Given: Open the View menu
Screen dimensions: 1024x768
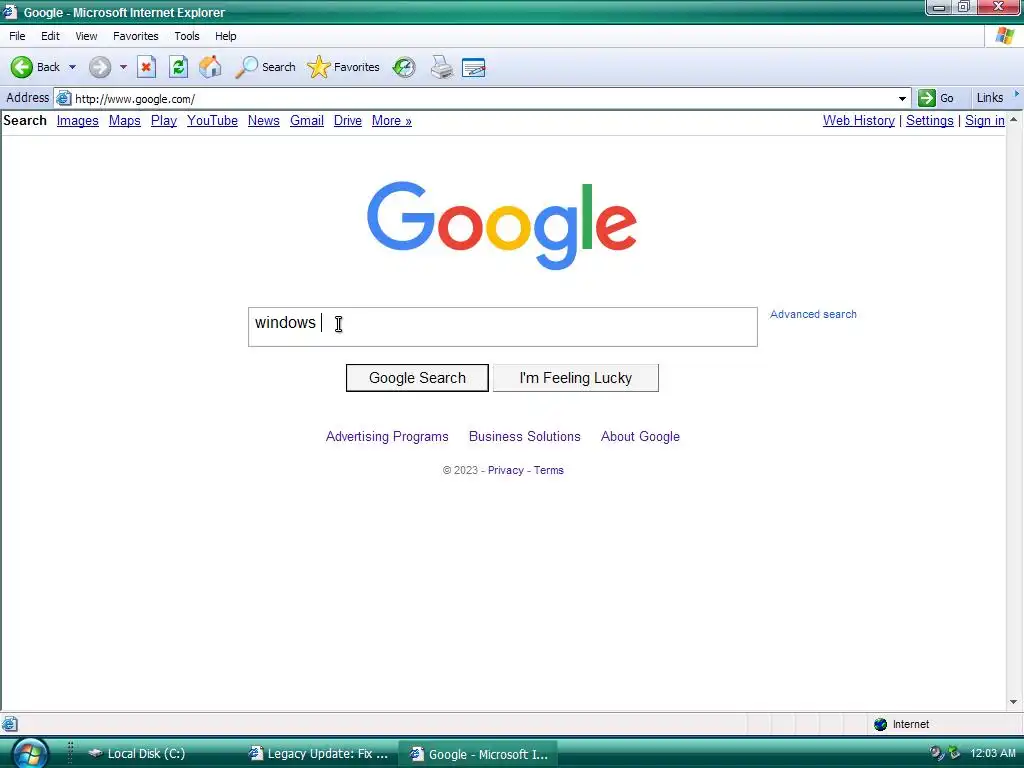Looking at the screenshot, I should (86, 36).
